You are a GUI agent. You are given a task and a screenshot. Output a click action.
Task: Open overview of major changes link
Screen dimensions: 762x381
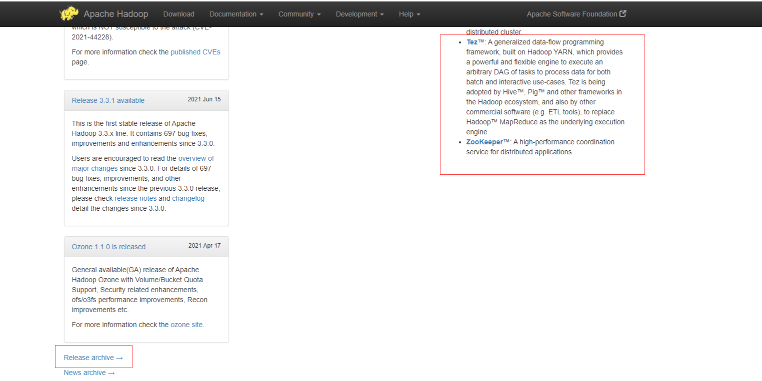pyautogui.click(x=142, y=163)
